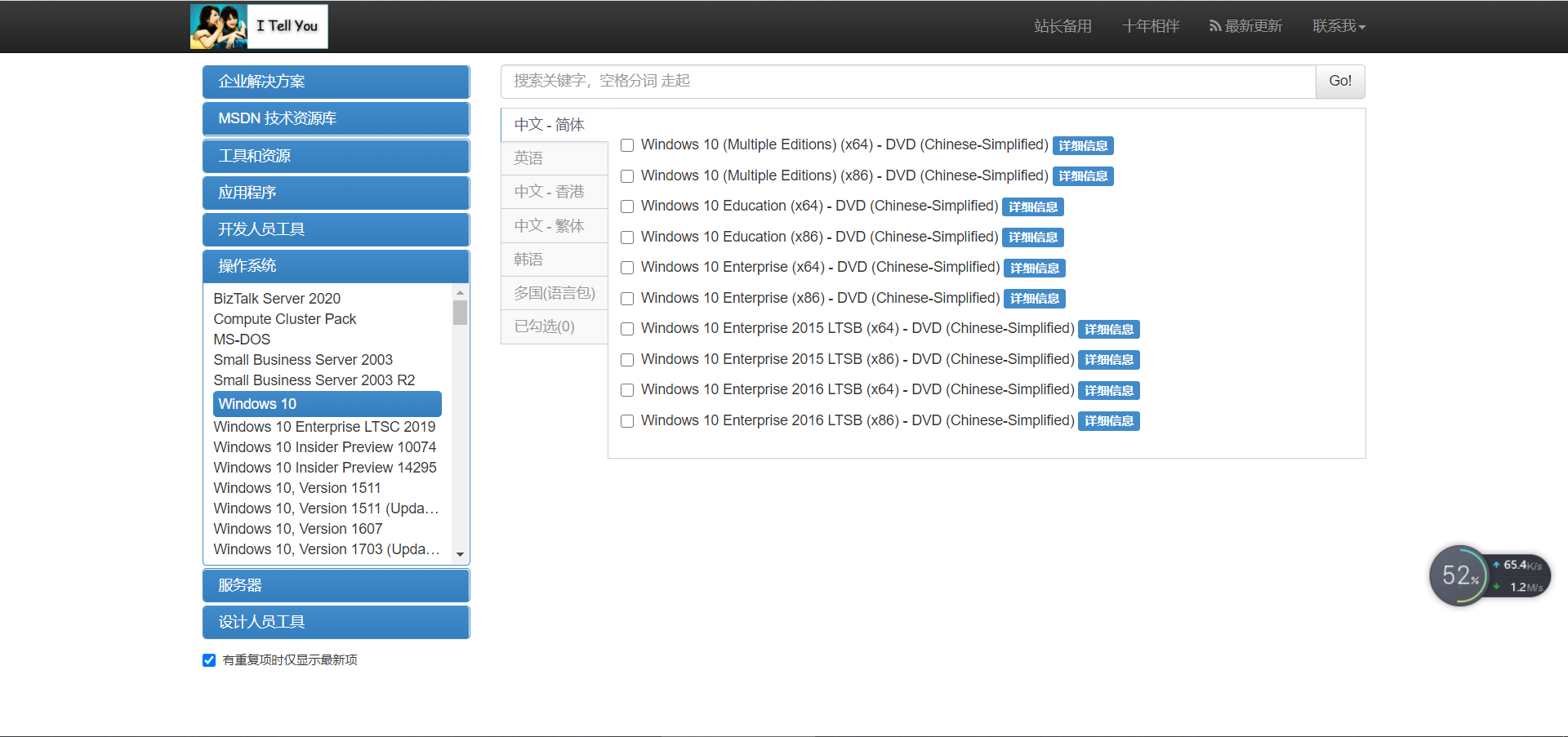1568x737 pixels.
Task: Show 详细信息 for Multiple Editions (x64)
Action: pos(1083,146)
